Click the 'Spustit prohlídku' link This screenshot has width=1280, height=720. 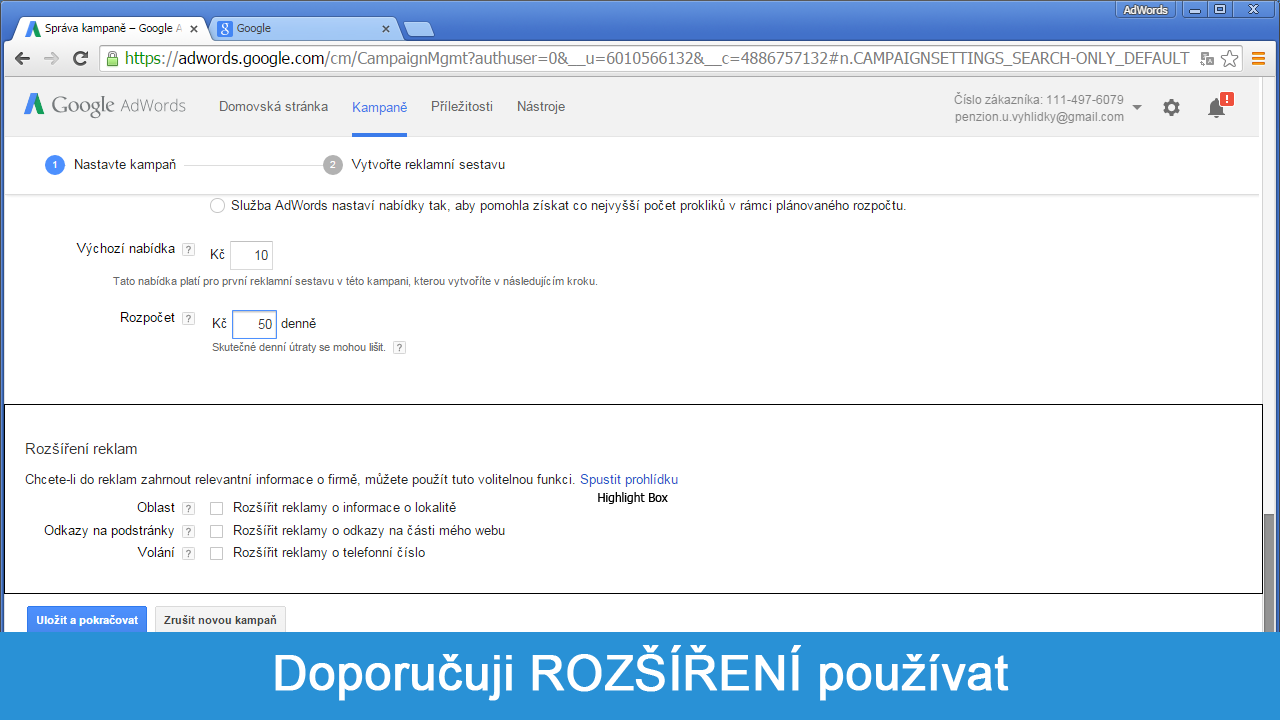coord(629,479)
